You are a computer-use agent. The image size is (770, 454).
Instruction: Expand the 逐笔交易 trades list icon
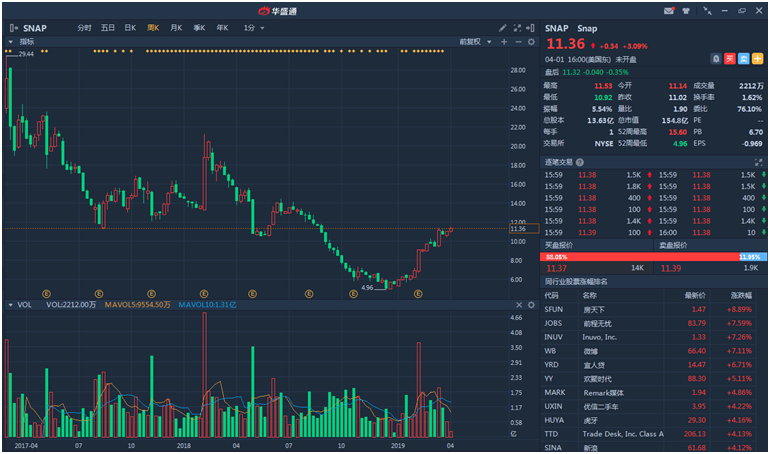click(x=759, y=162)
